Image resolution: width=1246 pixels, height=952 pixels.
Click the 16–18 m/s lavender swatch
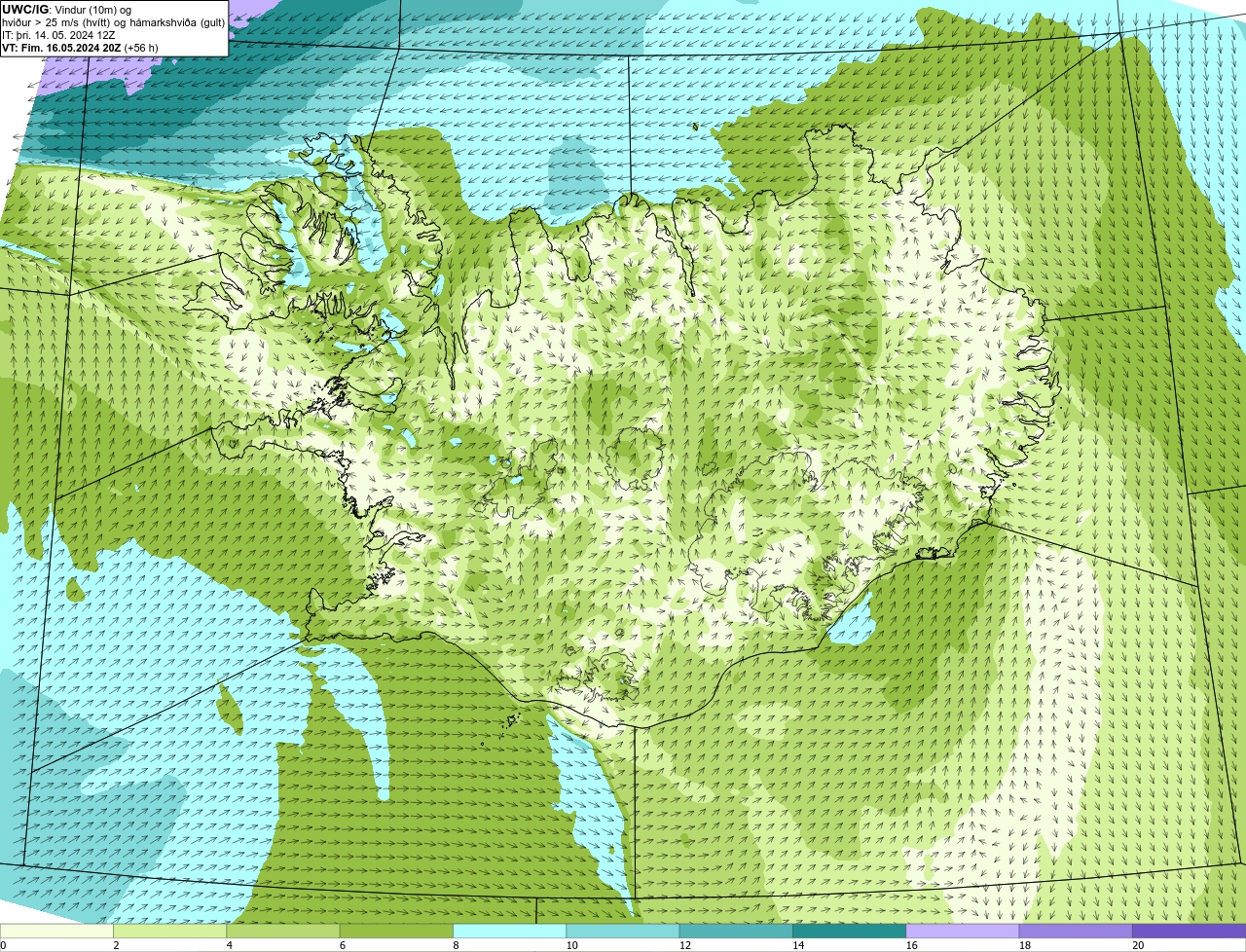click(963, 931)
